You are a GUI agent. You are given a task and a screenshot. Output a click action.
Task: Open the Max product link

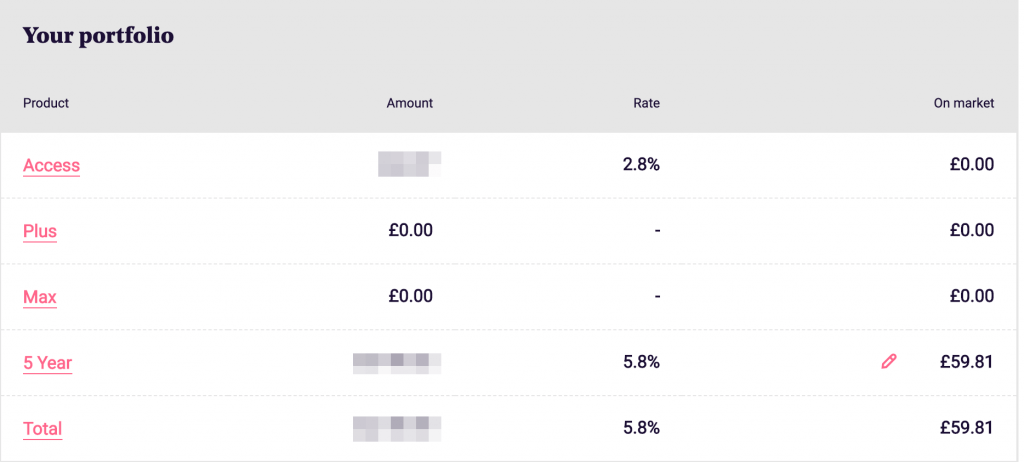click(40, 297)
